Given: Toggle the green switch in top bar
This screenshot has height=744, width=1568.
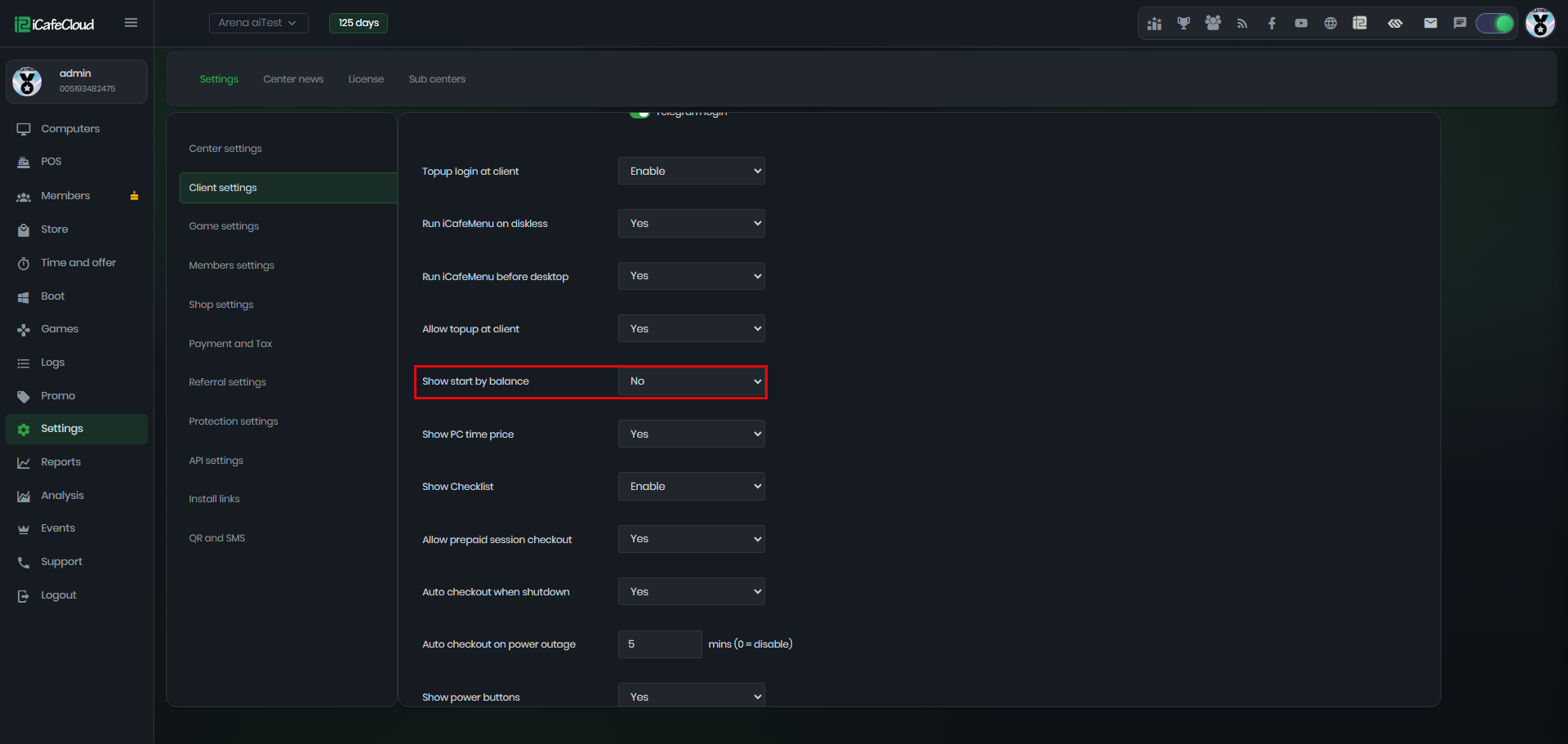Looking at the screenshot, I should point(1495,24).
